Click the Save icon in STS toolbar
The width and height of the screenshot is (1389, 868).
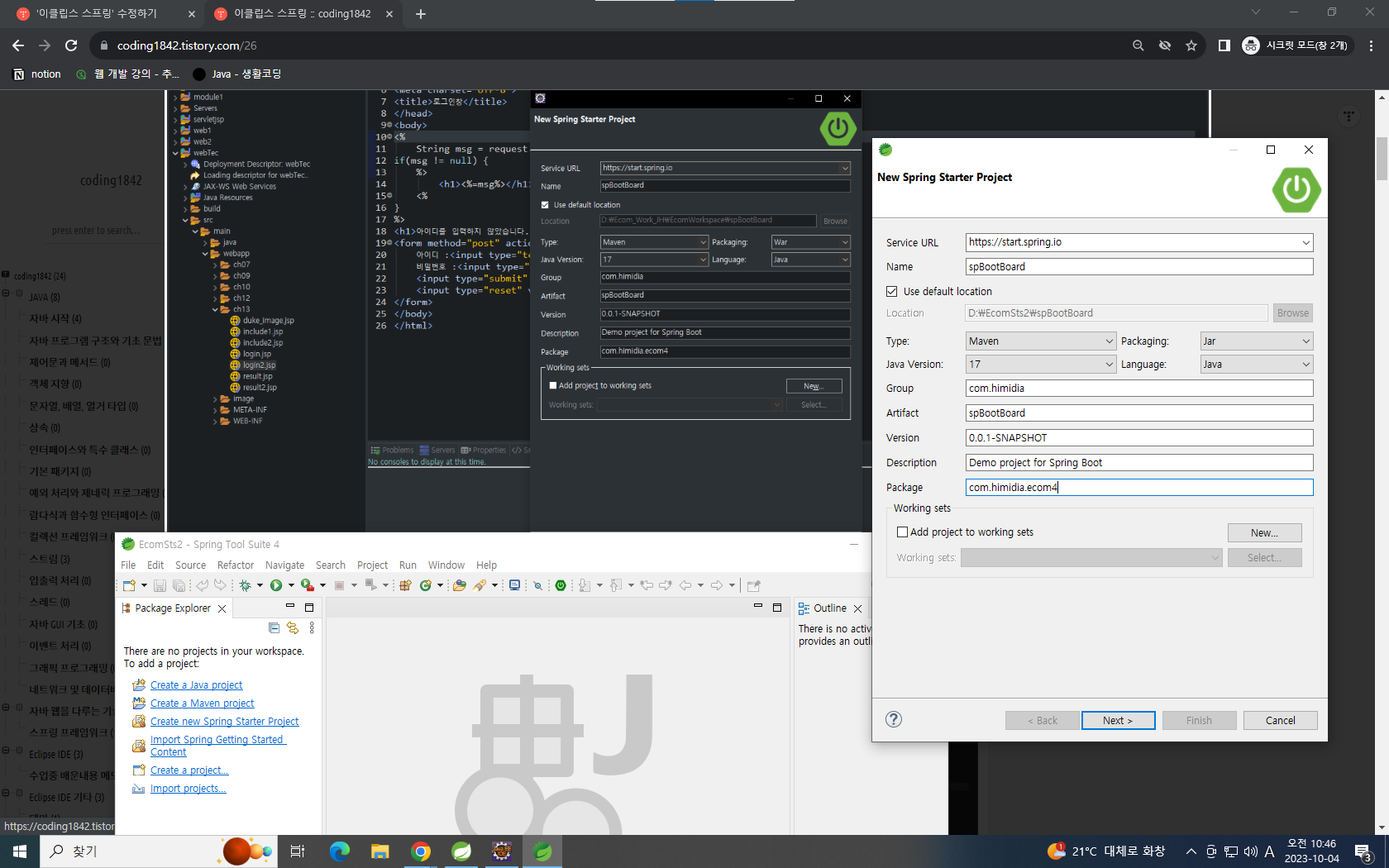[x=160, y=585]
